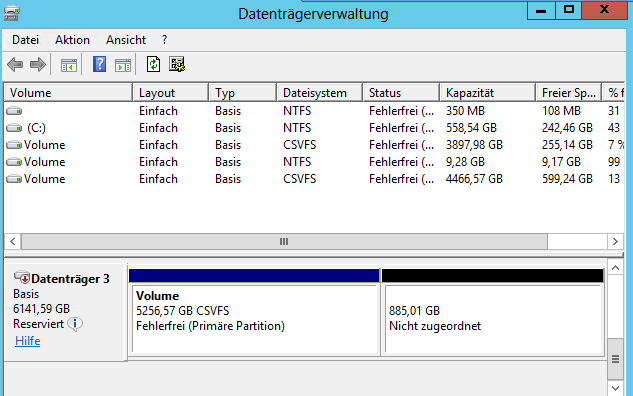
Task: Click the 9,28 GB capacity cell
Action: [465, 162]
